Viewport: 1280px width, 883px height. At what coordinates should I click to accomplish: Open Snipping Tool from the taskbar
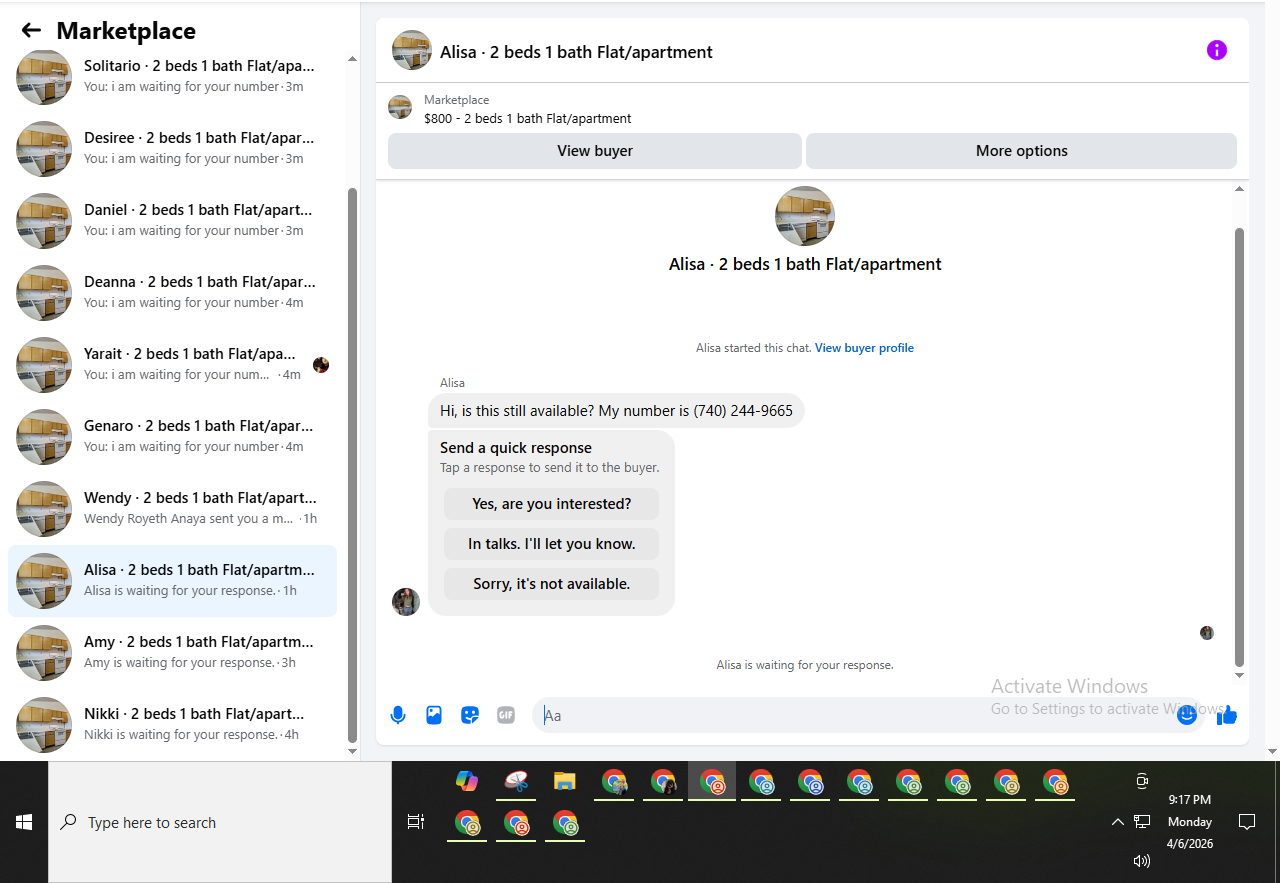515,781
